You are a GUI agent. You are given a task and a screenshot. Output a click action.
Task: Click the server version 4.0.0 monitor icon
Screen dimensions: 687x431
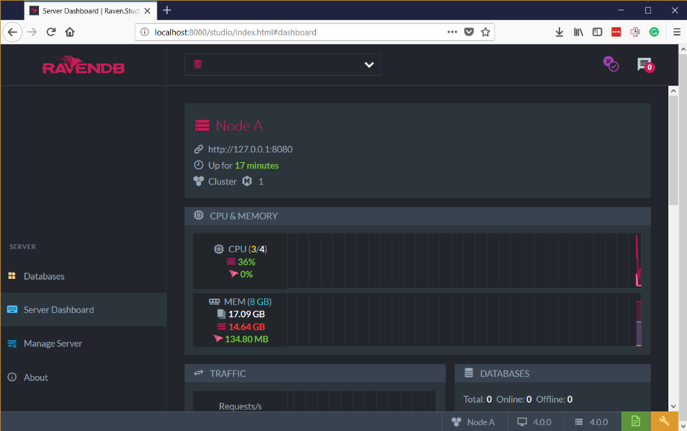pos(522,422)
